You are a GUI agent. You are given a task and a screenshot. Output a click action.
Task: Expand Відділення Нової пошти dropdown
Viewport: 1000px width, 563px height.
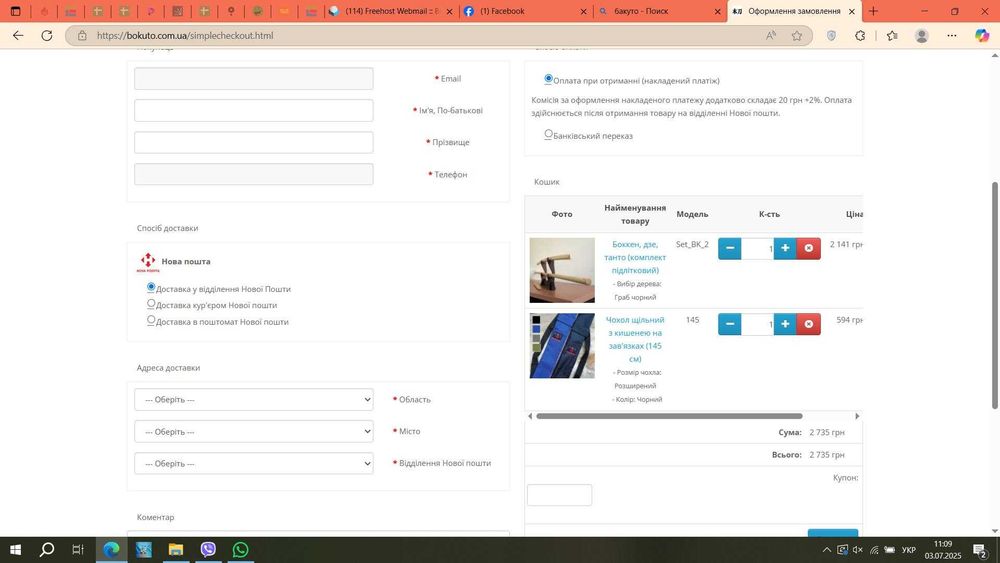pyautogui.click(x=254, y=464)
